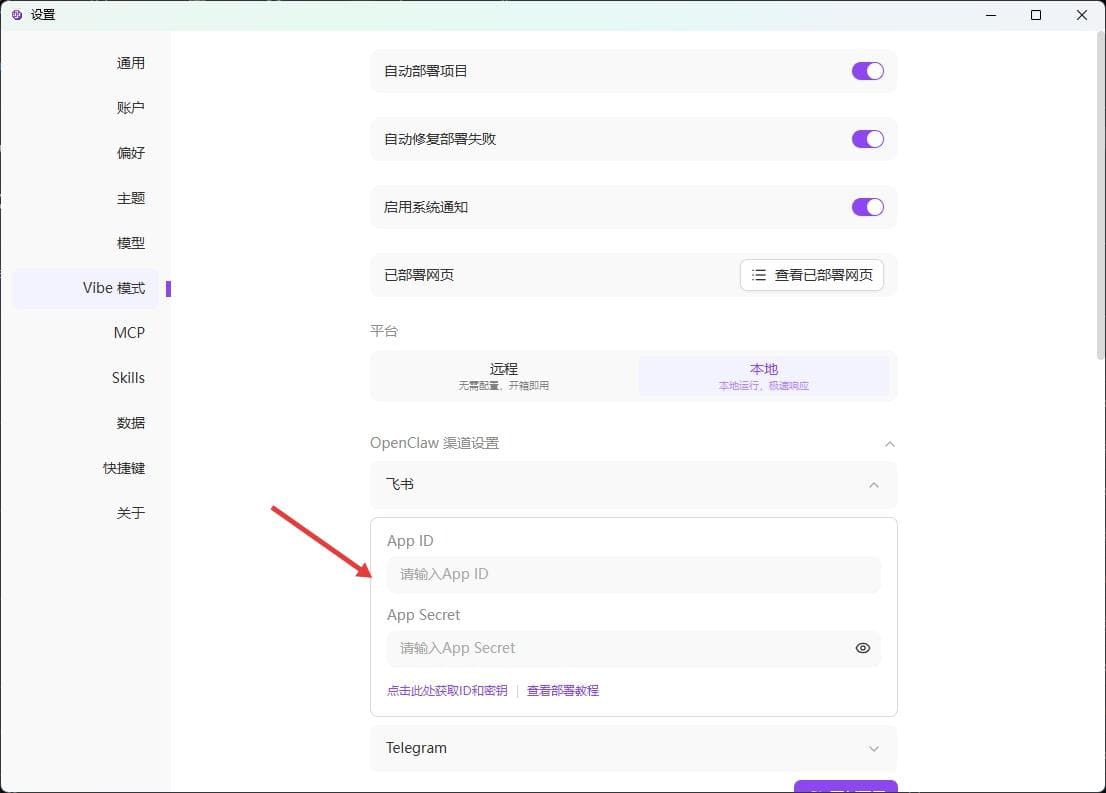Open 快捷键 shortcut settings
1106x793 pixels.
tap(123, 468)
